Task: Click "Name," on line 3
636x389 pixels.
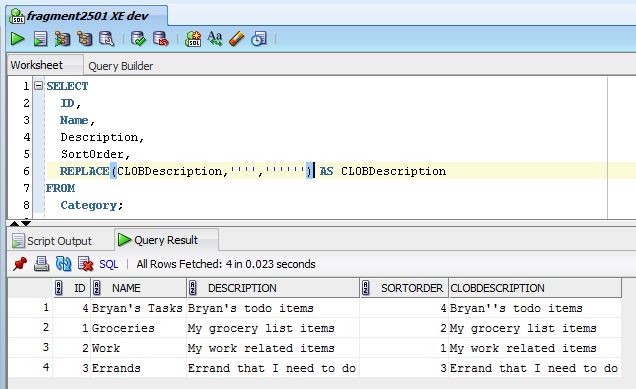Action: 77,120
